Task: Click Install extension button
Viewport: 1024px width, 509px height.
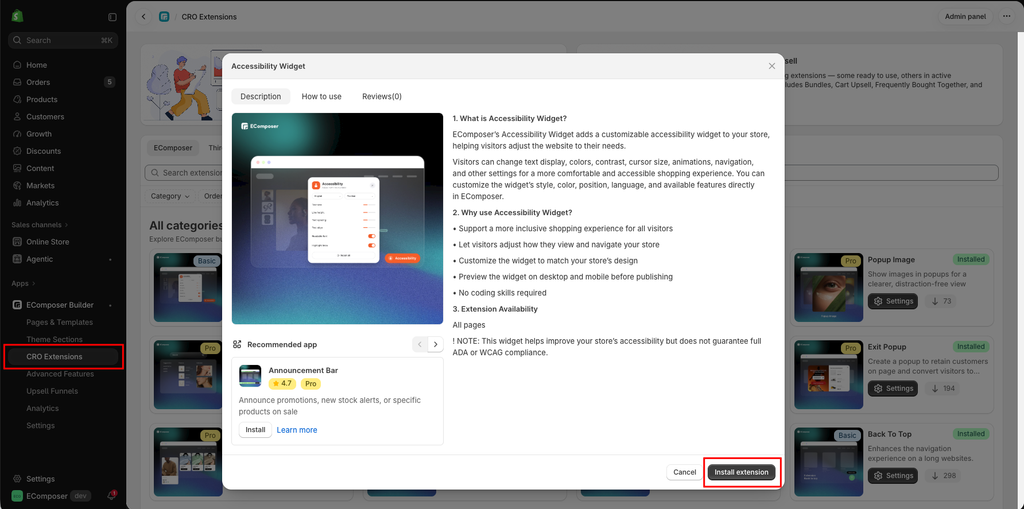Action: coord(741,472)
